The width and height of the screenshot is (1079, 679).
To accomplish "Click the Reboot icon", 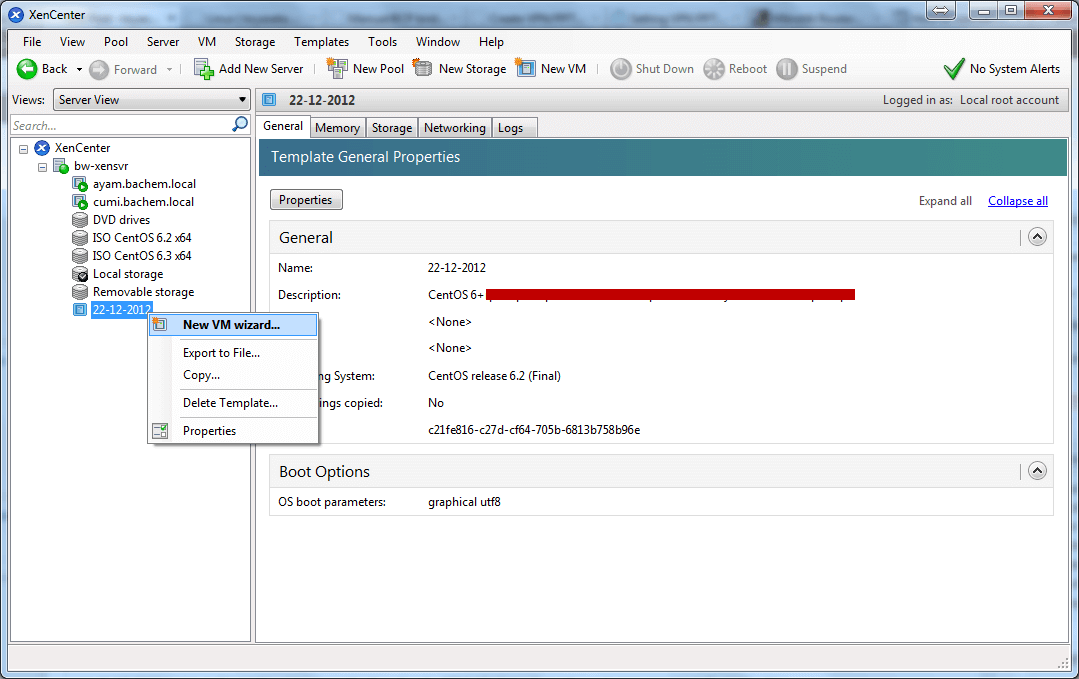I will 714,69.
